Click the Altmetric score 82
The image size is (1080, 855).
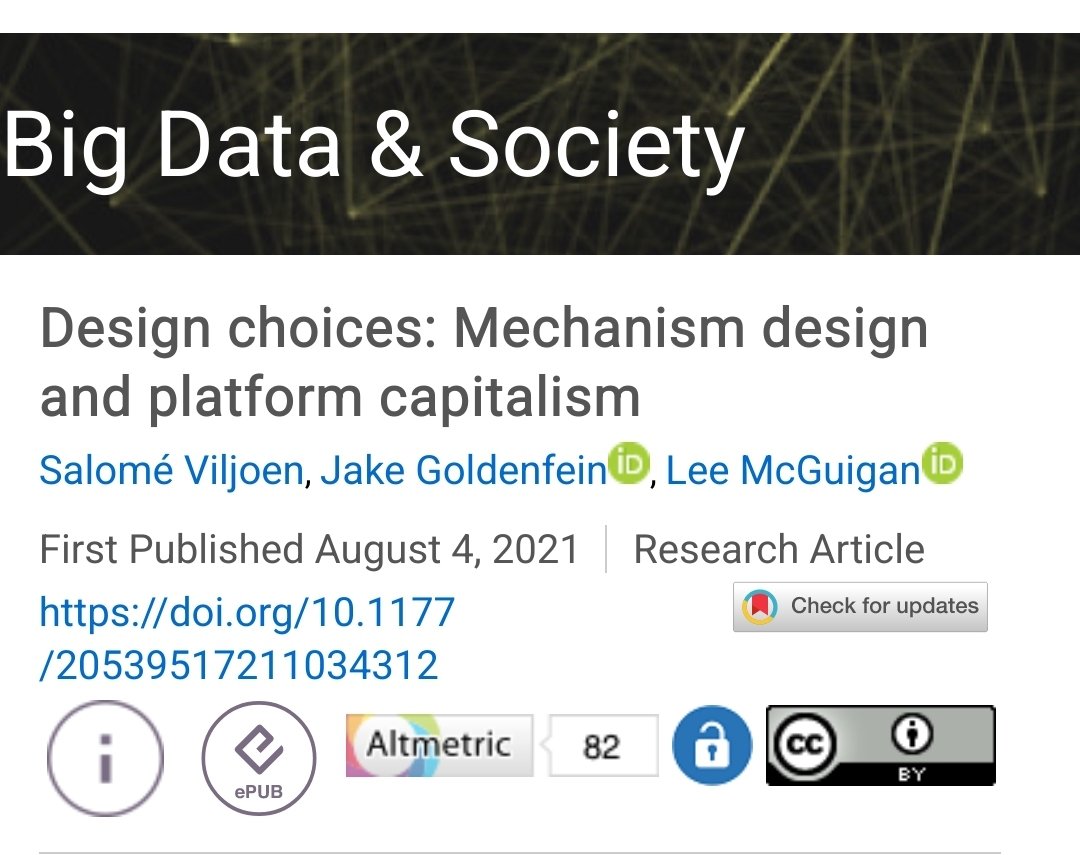(x=601, y=746)
